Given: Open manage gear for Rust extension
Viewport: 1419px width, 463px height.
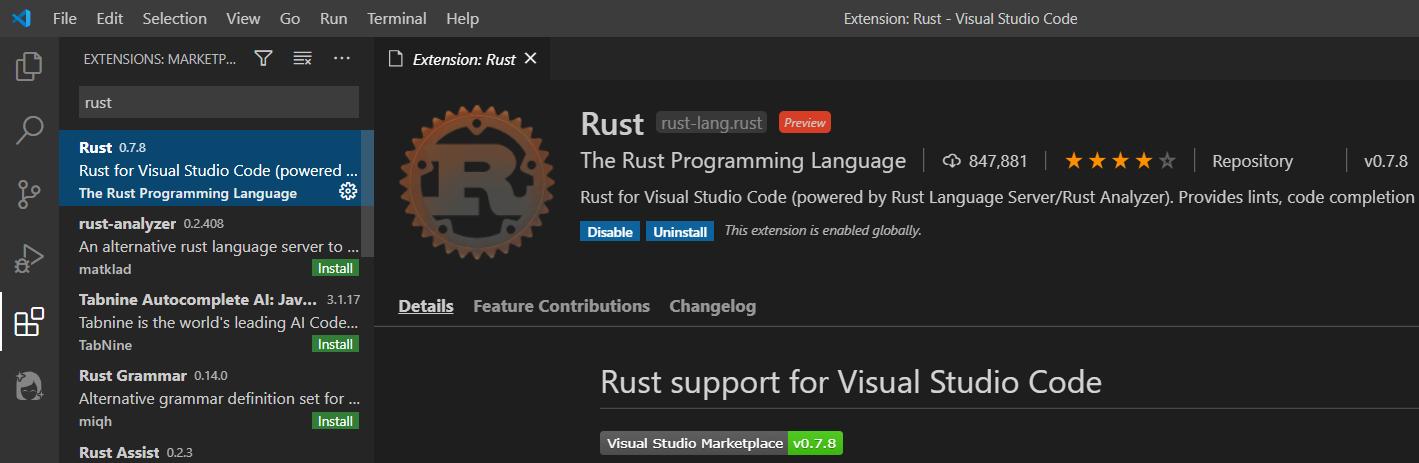Looking at the screenshot, I should click(x=348, y=191).
